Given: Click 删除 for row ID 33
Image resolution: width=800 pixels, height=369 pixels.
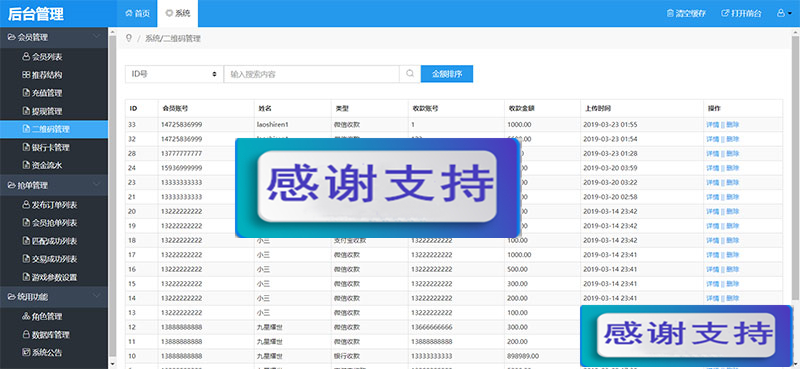Looking at the screenshot, I should point(733,125).
